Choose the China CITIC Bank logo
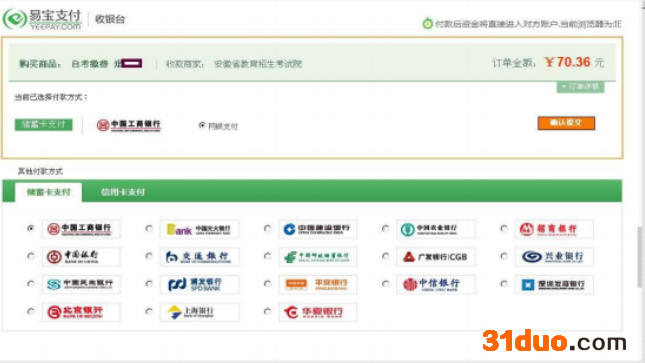The width and height of the screenshot is (645, 363). pos(436,284)
